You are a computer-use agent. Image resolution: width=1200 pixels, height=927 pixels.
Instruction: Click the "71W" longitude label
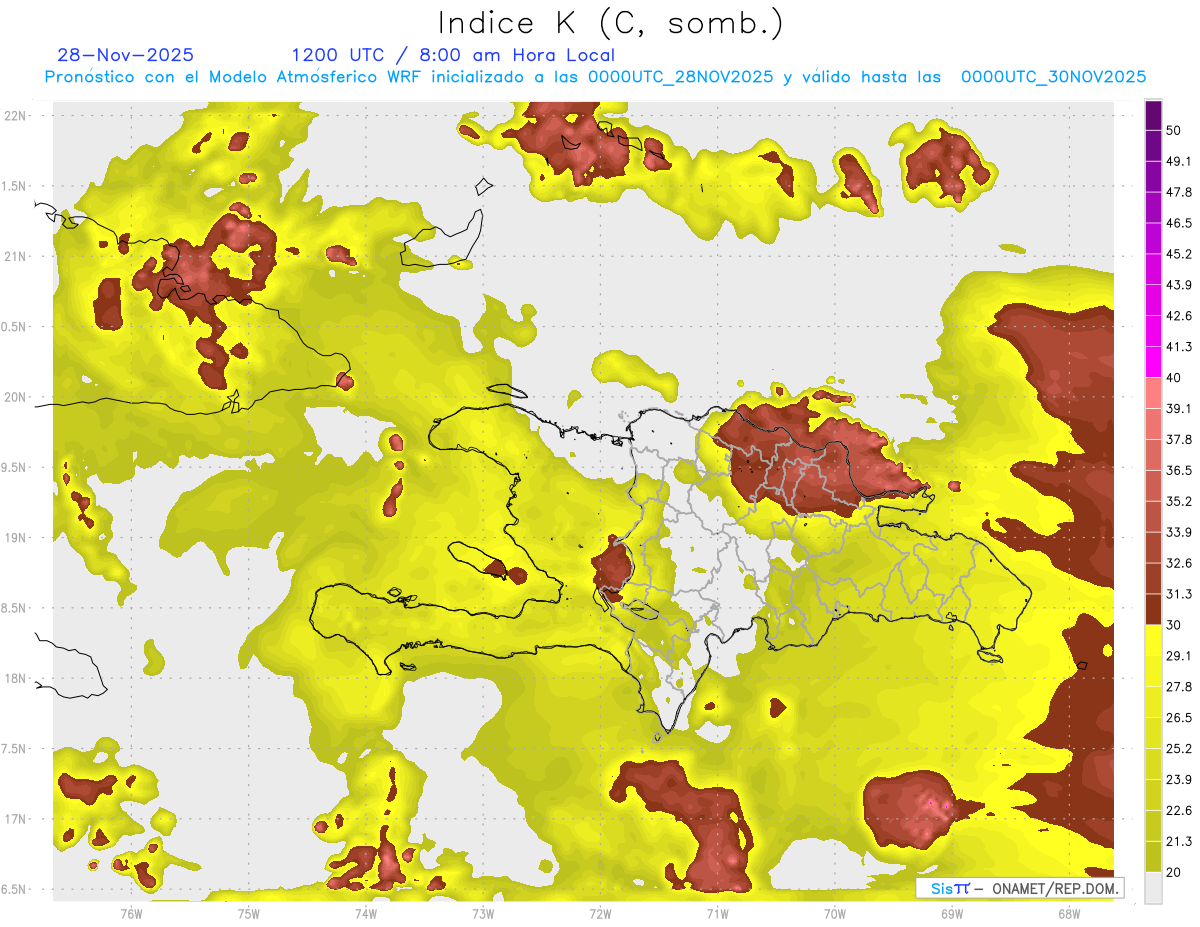pos(717,914)
